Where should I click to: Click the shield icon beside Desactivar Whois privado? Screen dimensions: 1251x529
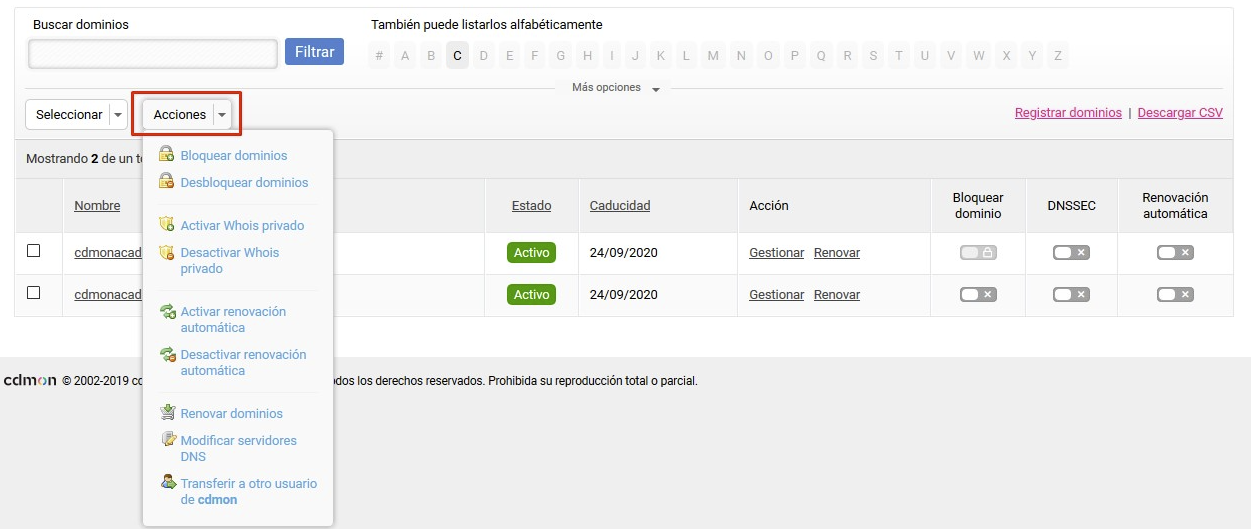(x=168, y=252)
